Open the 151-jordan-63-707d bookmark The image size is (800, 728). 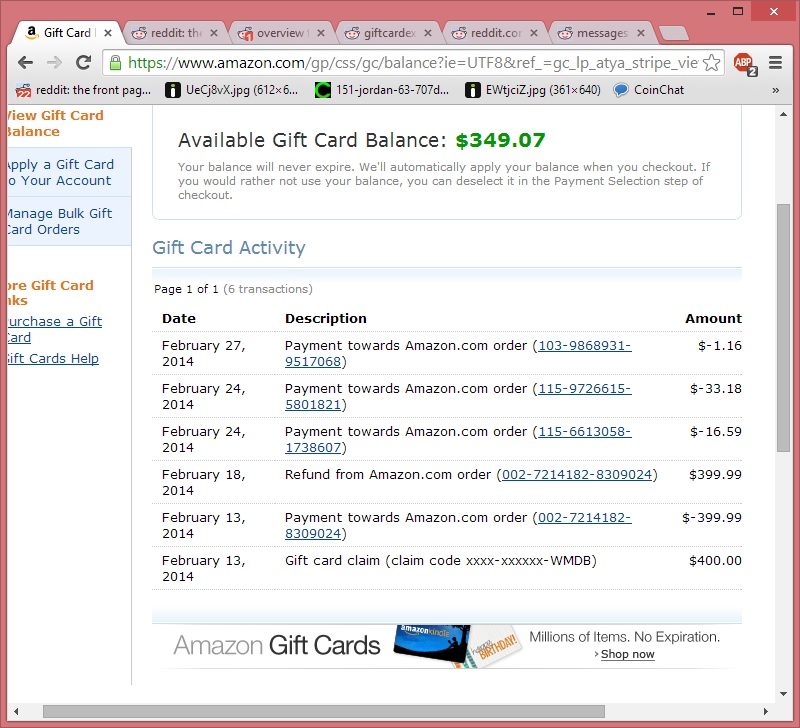382,90
